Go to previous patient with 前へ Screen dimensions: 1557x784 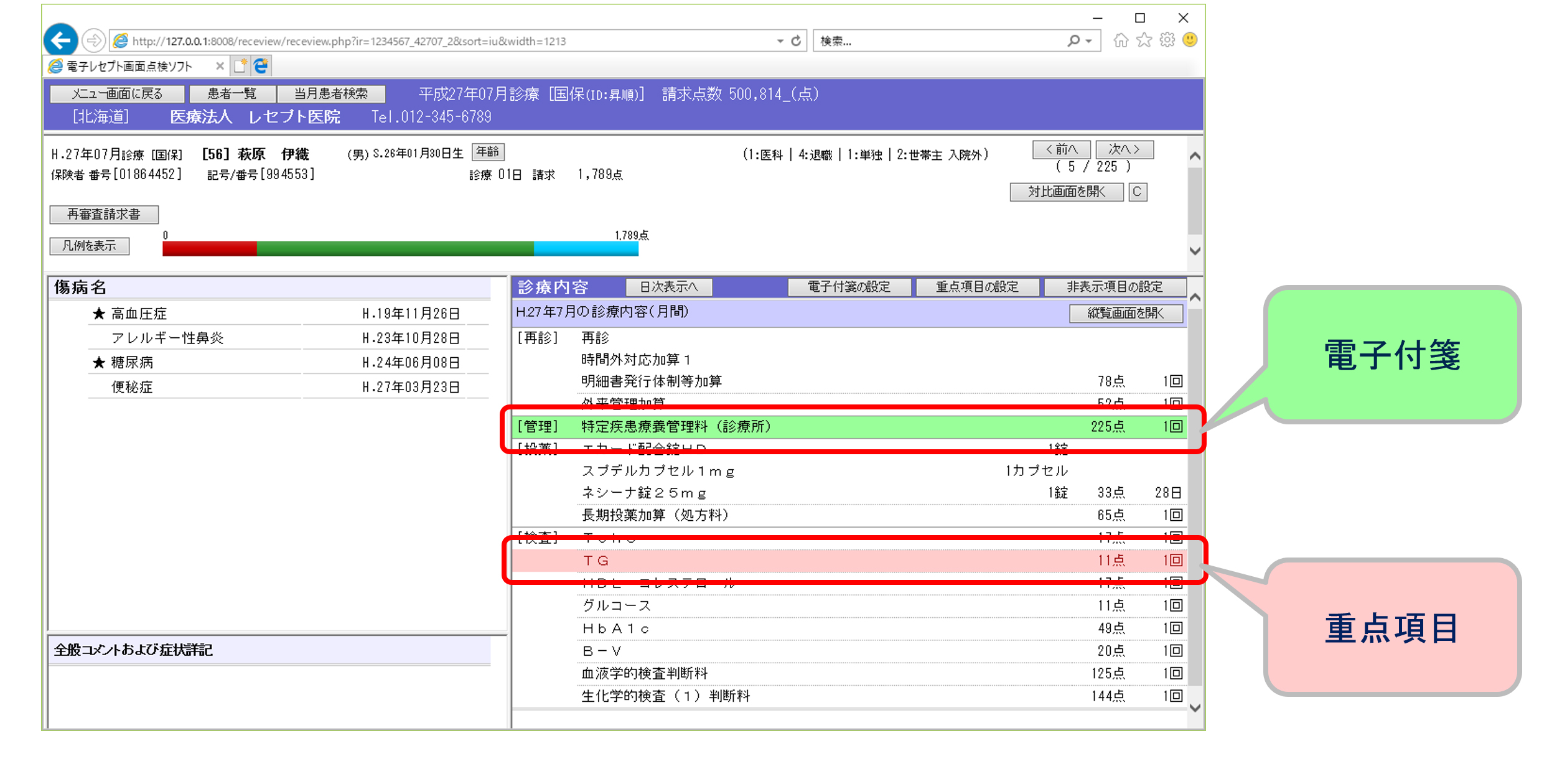coord(1061,149)
